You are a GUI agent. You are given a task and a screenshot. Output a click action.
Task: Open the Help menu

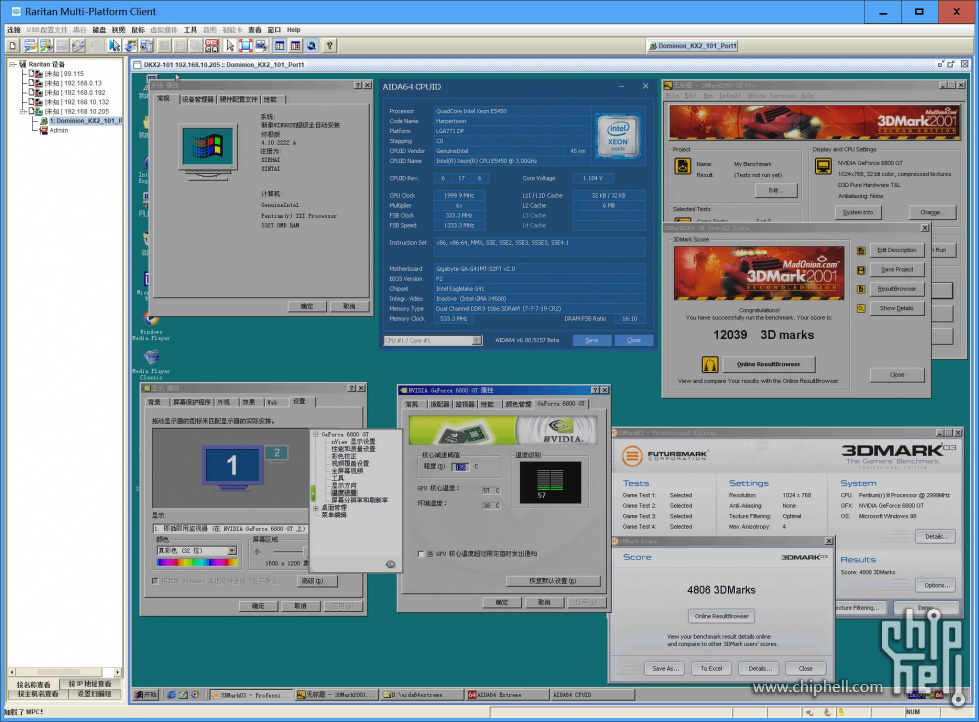pyautogui.click(x=293, y=30)
